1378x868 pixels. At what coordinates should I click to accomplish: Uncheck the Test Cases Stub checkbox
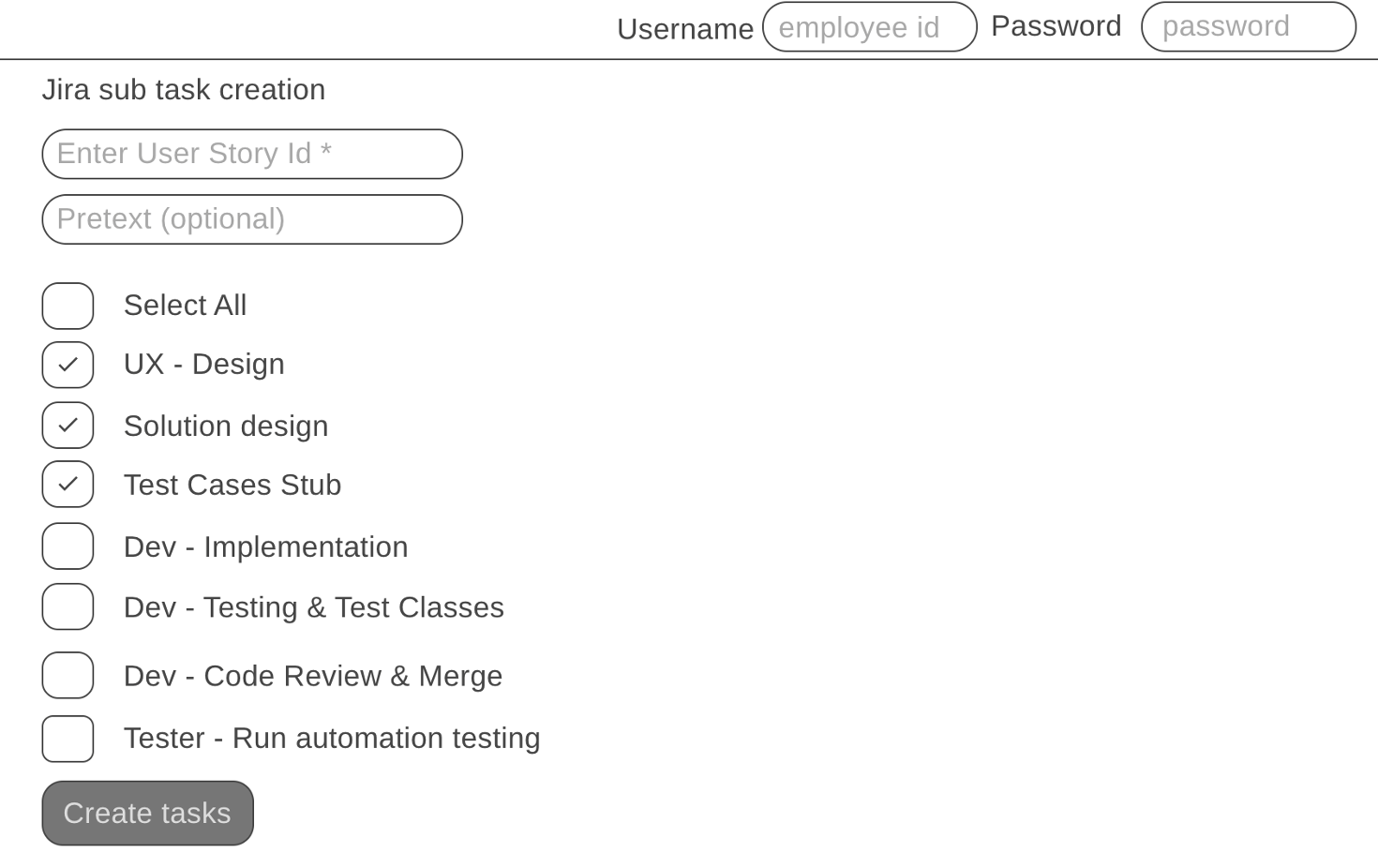(x=67, y=484)
